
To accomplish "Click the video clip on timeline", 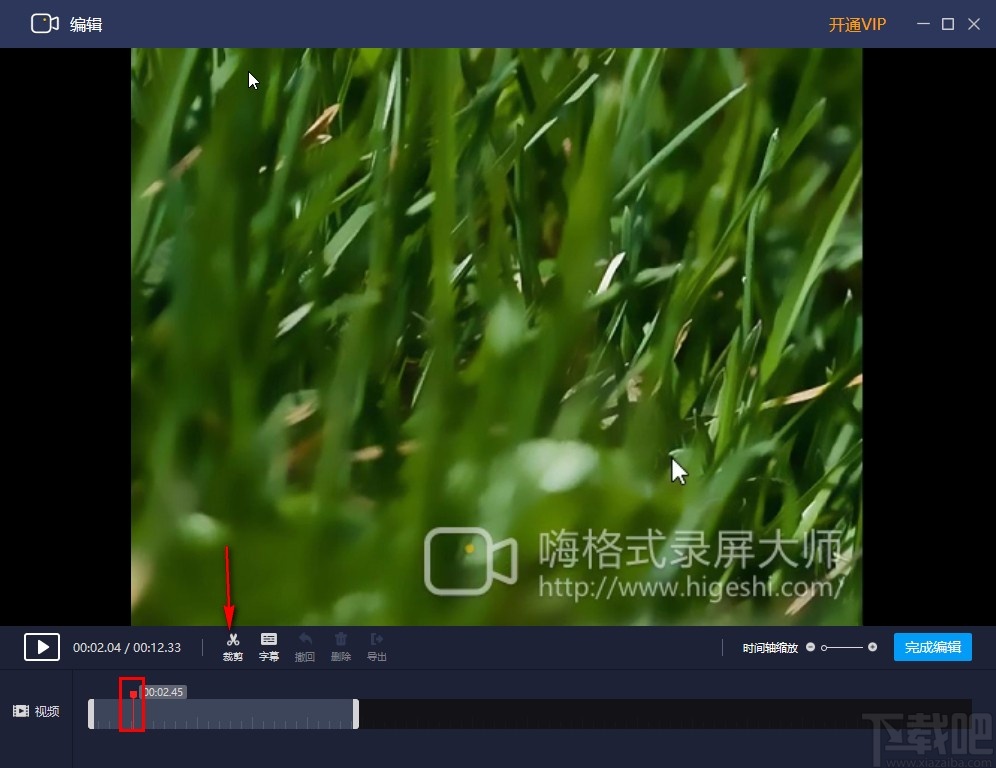I will click(x=224, y=714).
